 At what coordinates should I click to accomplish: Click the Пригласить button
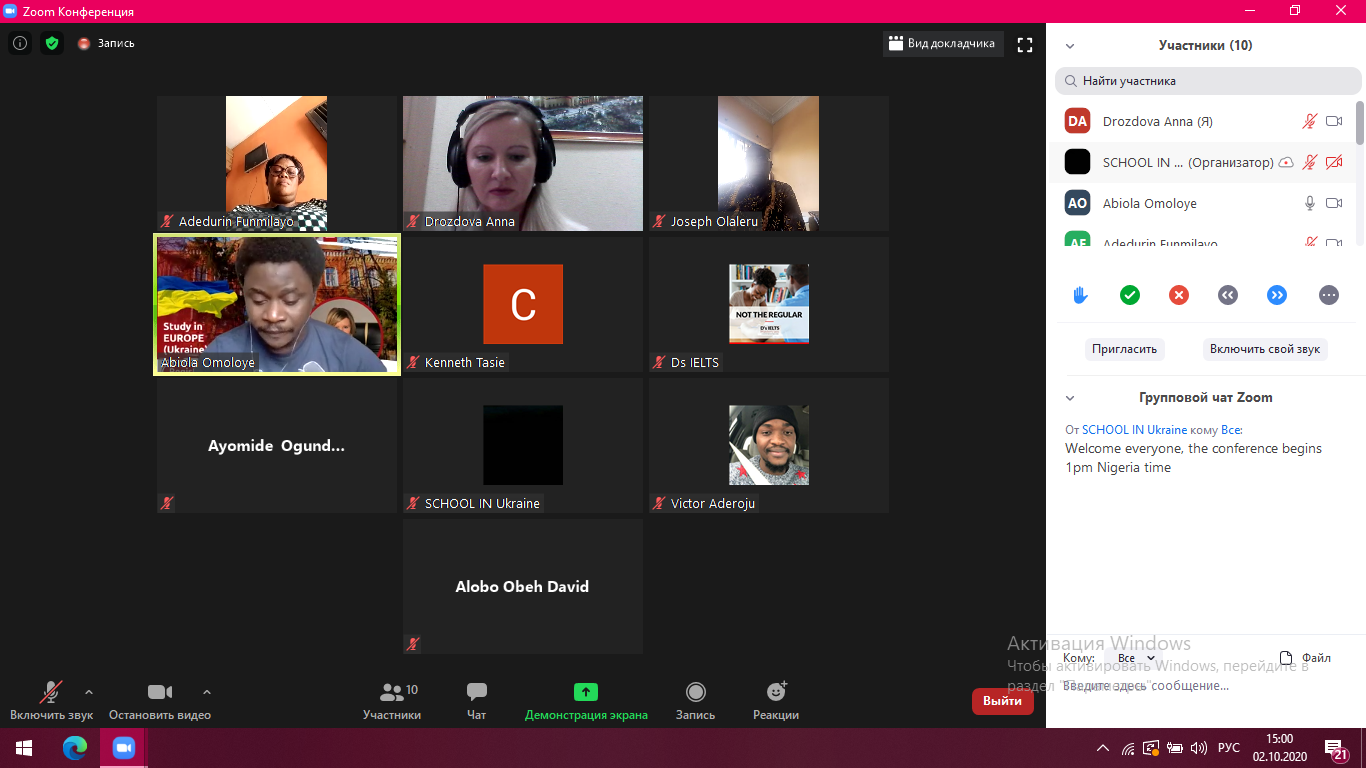pyautogui.click(x=1124, y=349)
